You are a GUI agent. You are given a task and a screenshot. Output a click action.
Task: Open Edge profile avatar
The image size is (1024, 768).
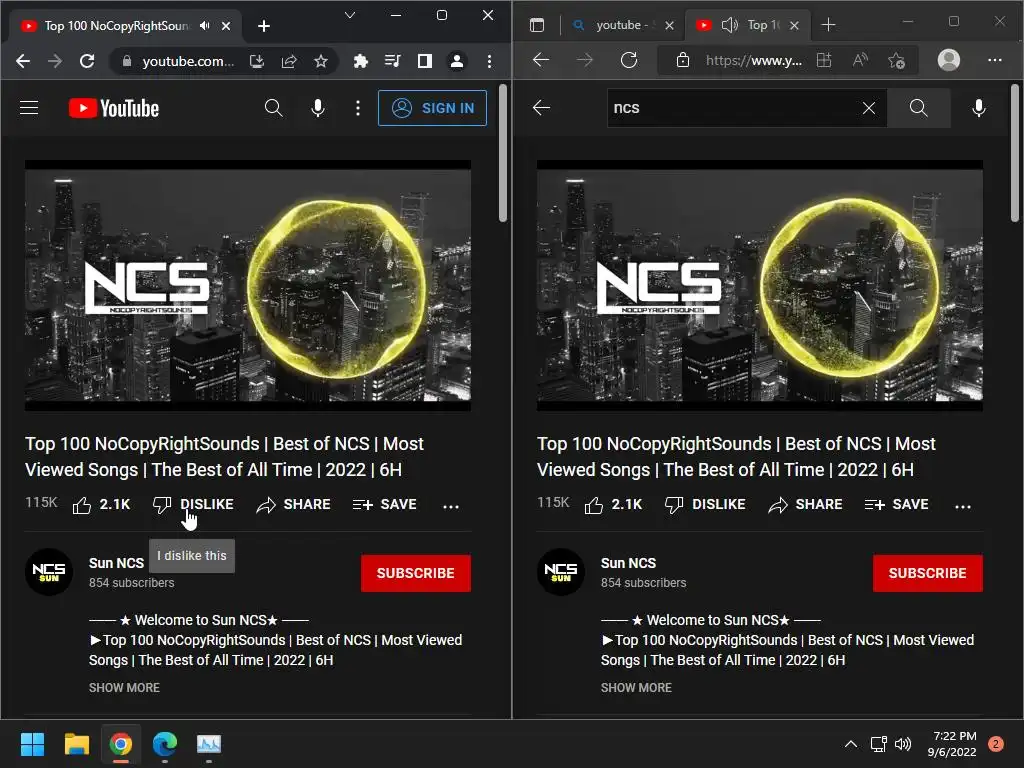coord(949,60)
